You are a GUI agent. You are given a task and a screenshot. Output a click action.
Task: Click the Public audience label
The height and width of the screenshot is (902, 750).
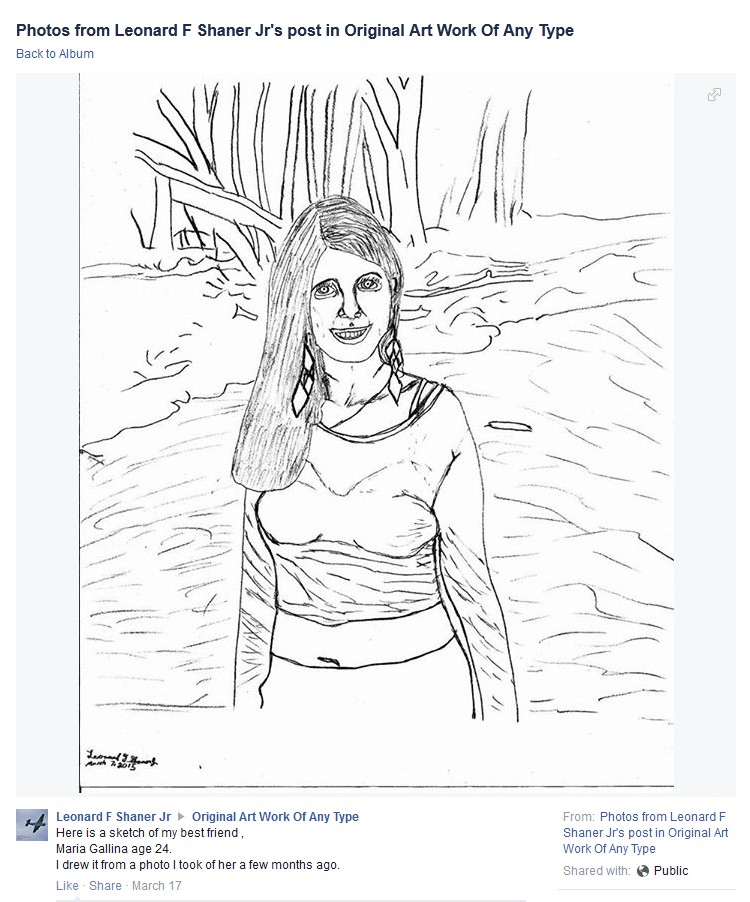(x=671, y=870)
